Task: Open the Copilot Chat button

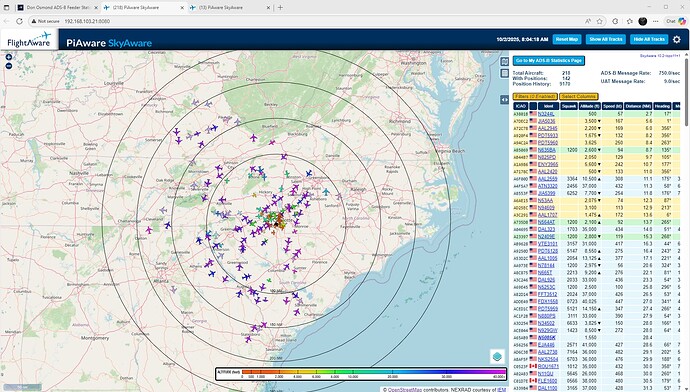Action: [x=676, y=21]
